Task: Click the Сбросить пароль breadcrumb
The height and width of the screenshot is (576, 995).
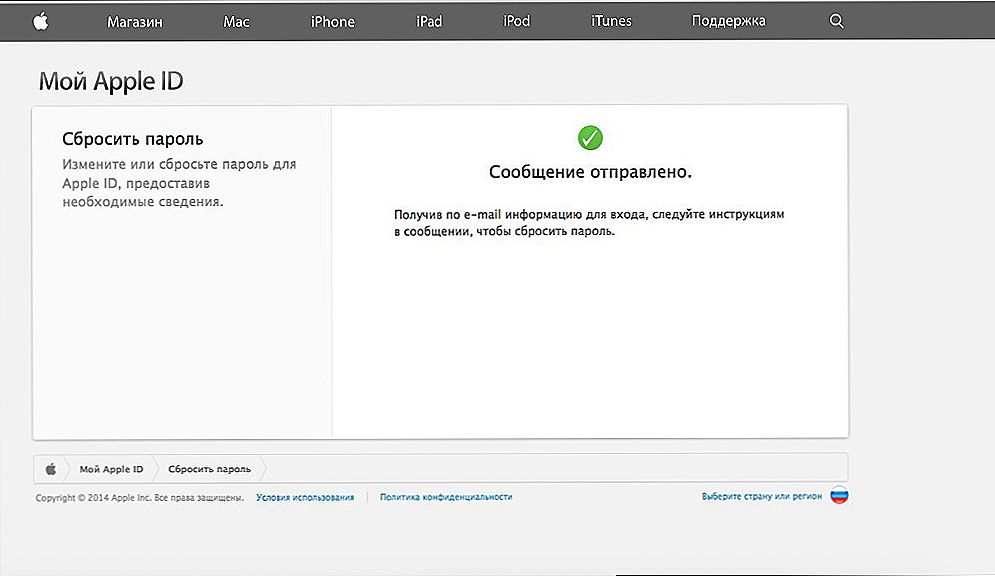Action: (x=209, y=469)
